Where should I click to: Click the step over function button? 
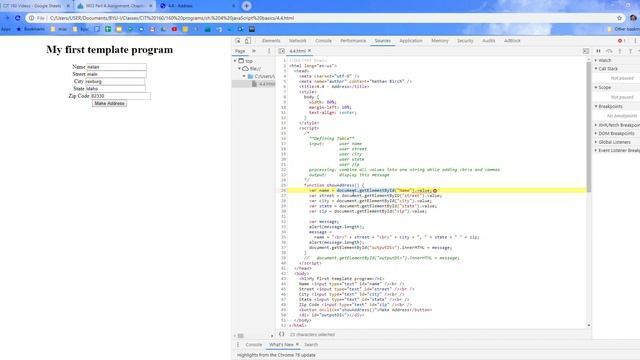coord(609,51)
